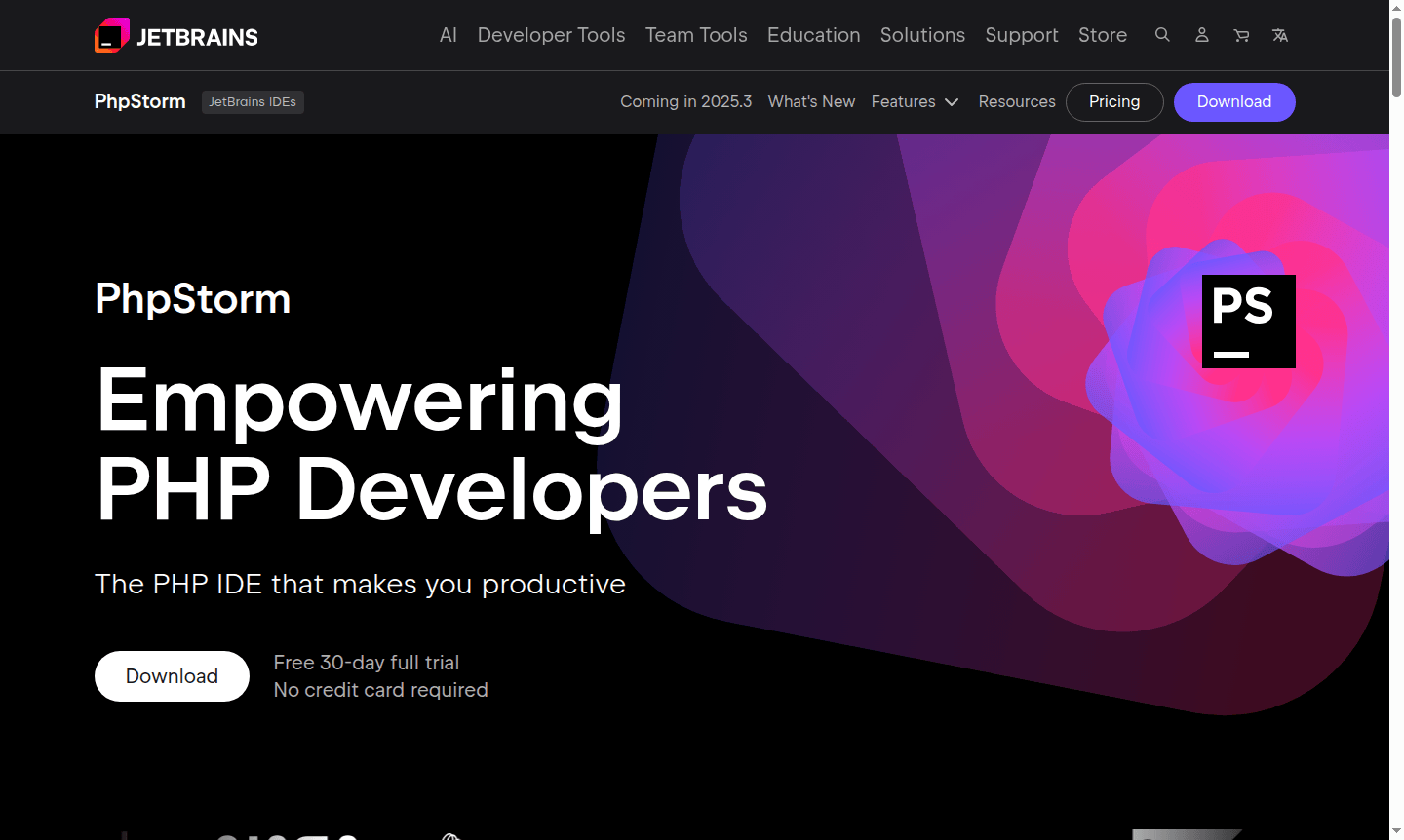Open the Solutions menu
This screenshot has width=1404, height=840.
point(922,35)
